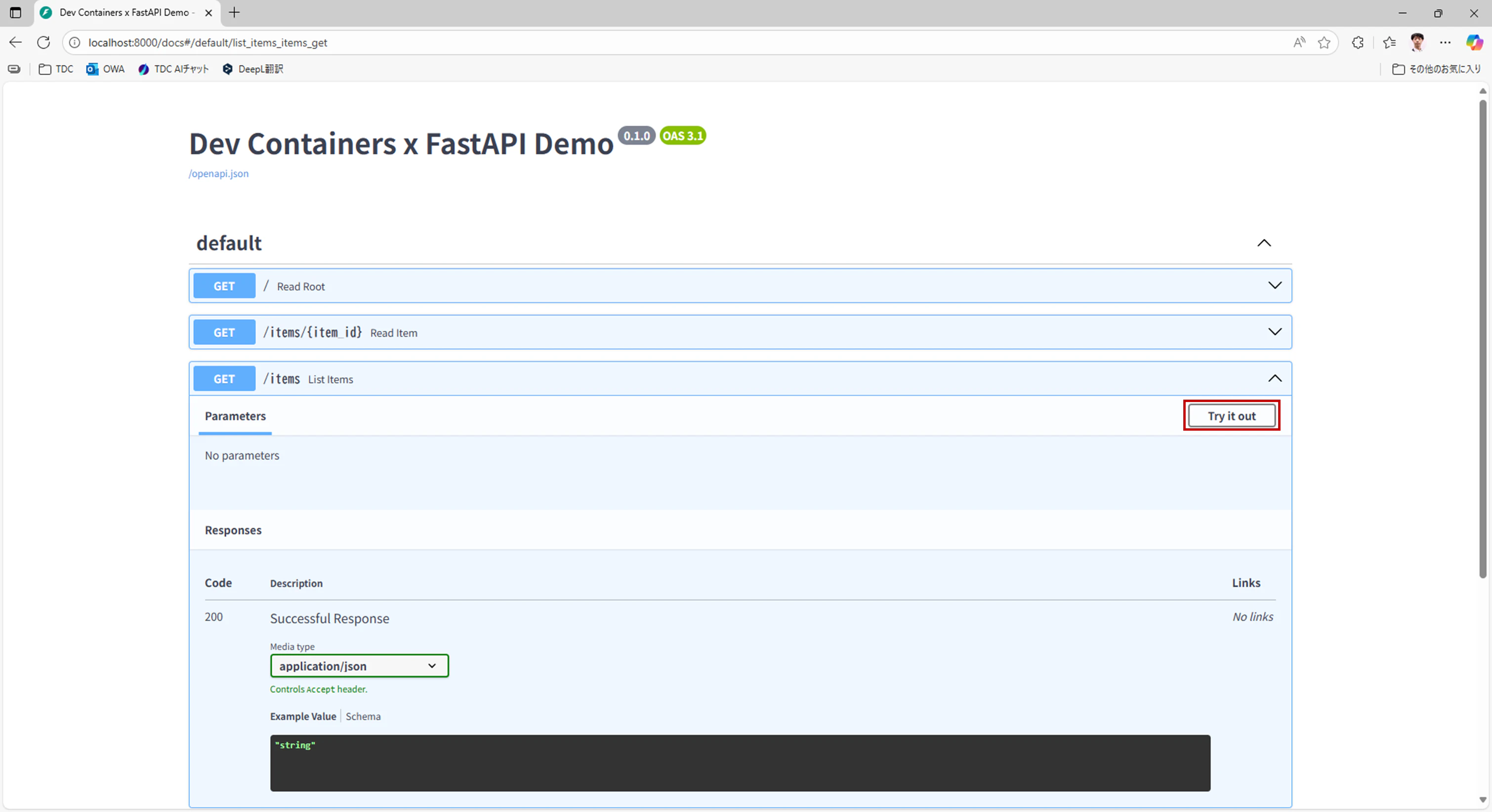
Task: Open tab actions menu
Action: pyautogui.click(x=16, y=12)
